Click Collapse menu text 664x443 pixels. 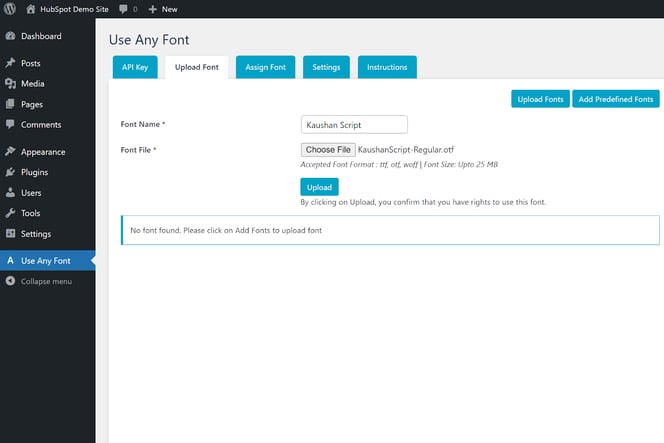[x=46, y=281]
